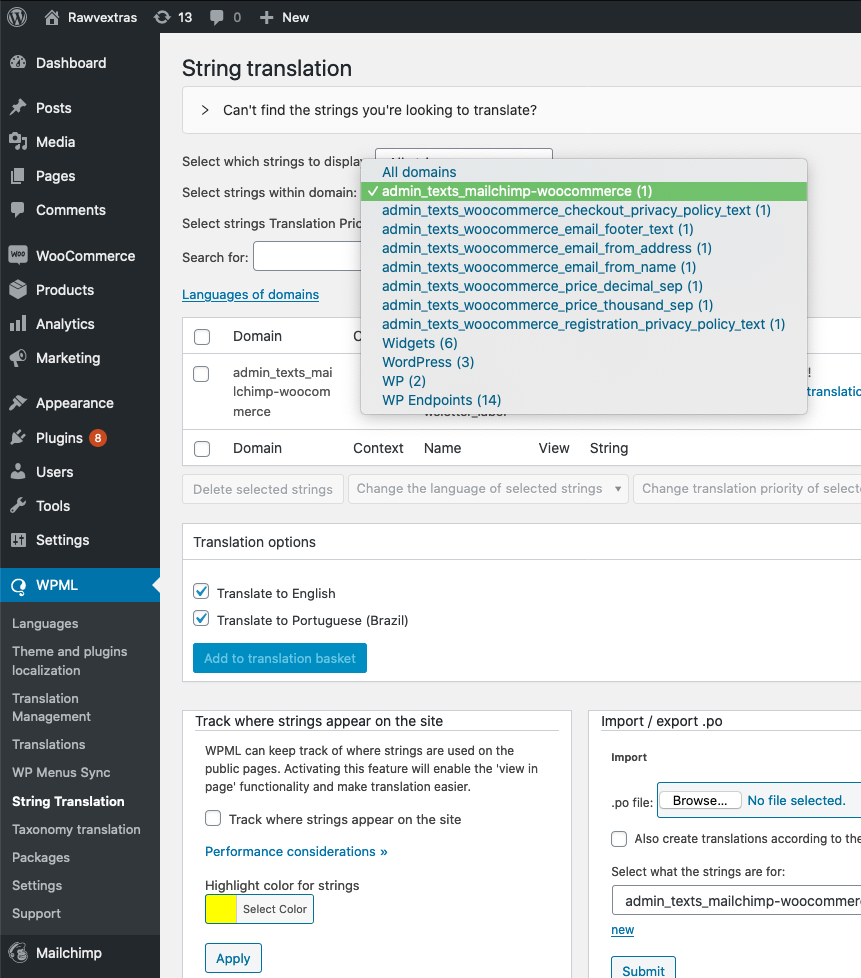Click the Search for text field
Image resolution: width=861 pixels, height=978 pixels.
click(x=306, y=257)
